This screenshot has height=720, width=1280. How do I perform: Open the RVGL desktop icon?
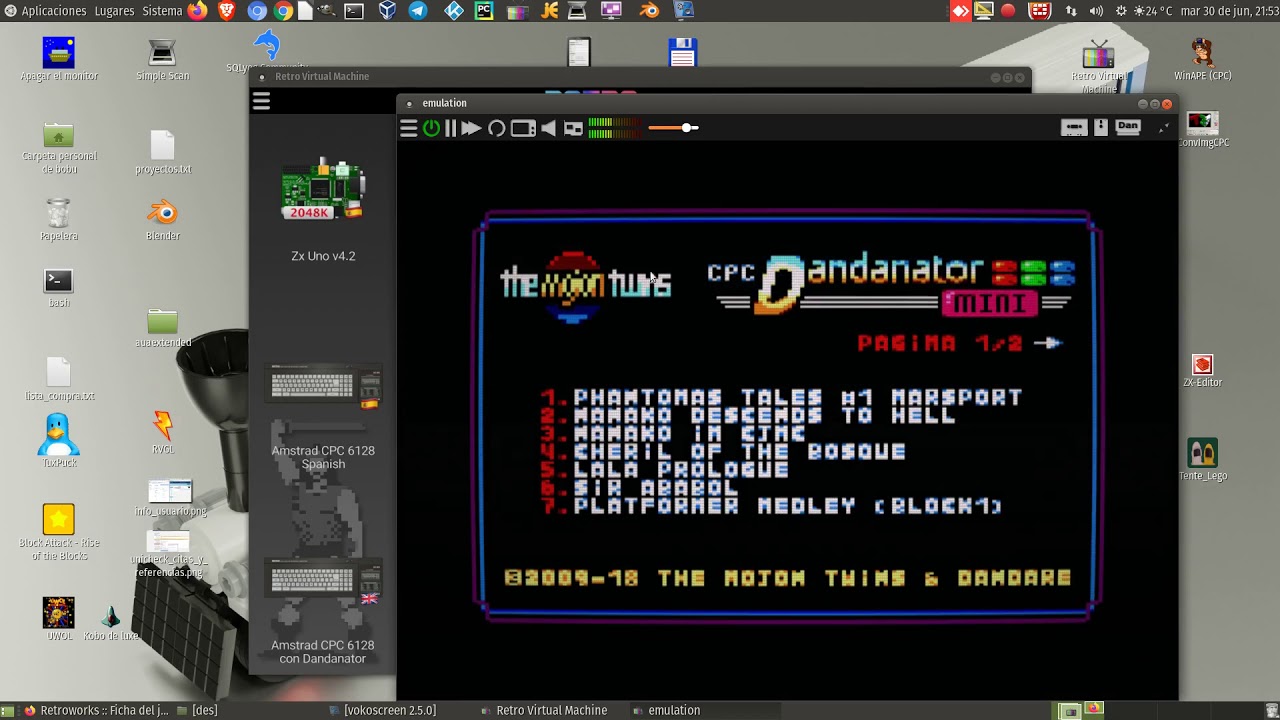point(162,432)
